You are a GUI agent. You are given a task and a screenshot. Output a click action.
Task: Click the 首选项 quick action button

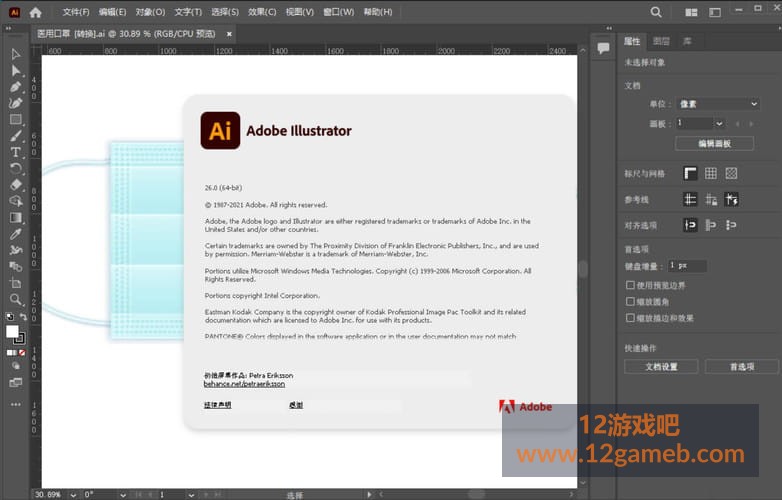(742, 366)
